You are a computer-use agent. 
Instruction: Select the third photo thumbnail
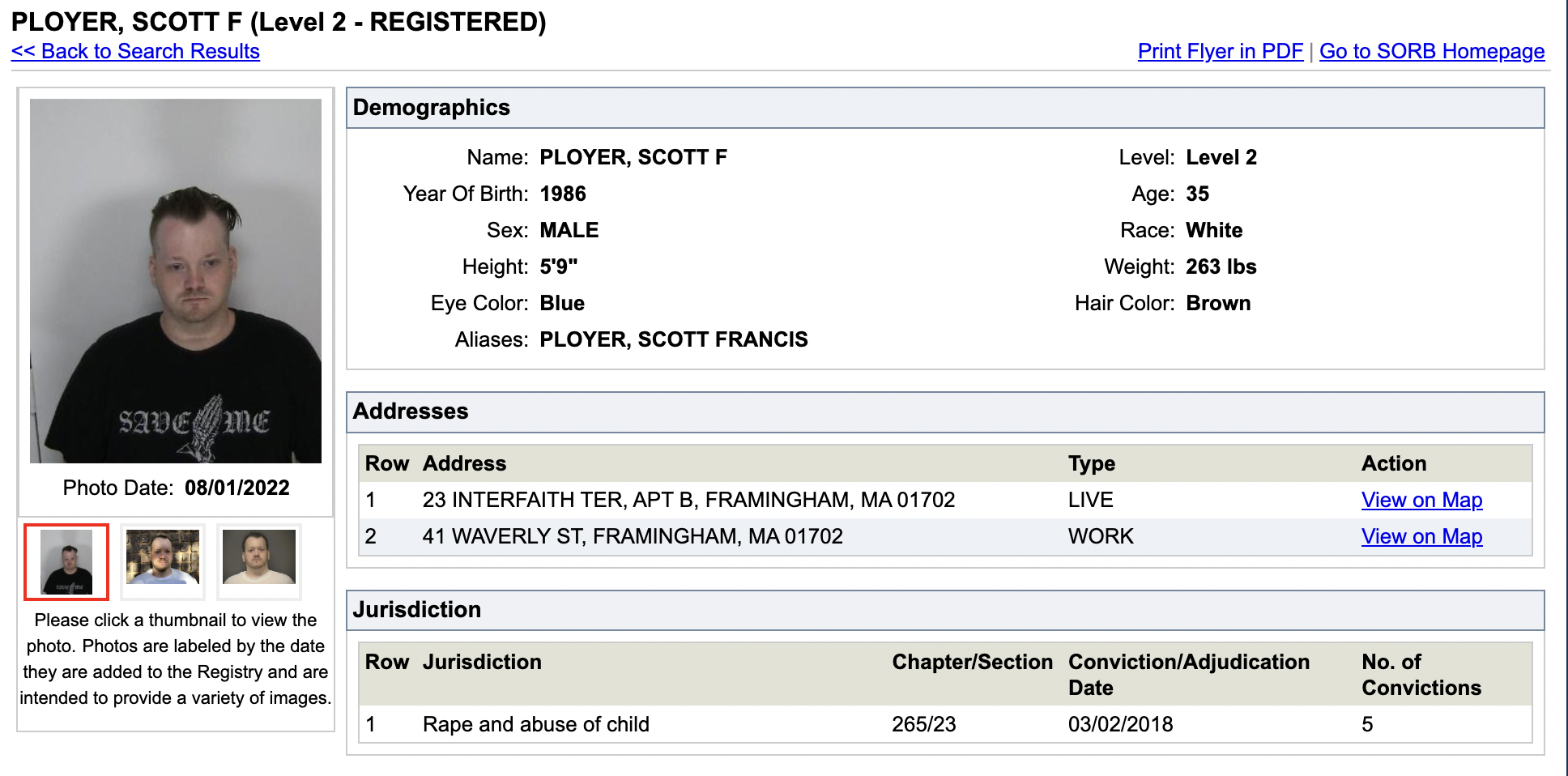(x=259, y=558)
